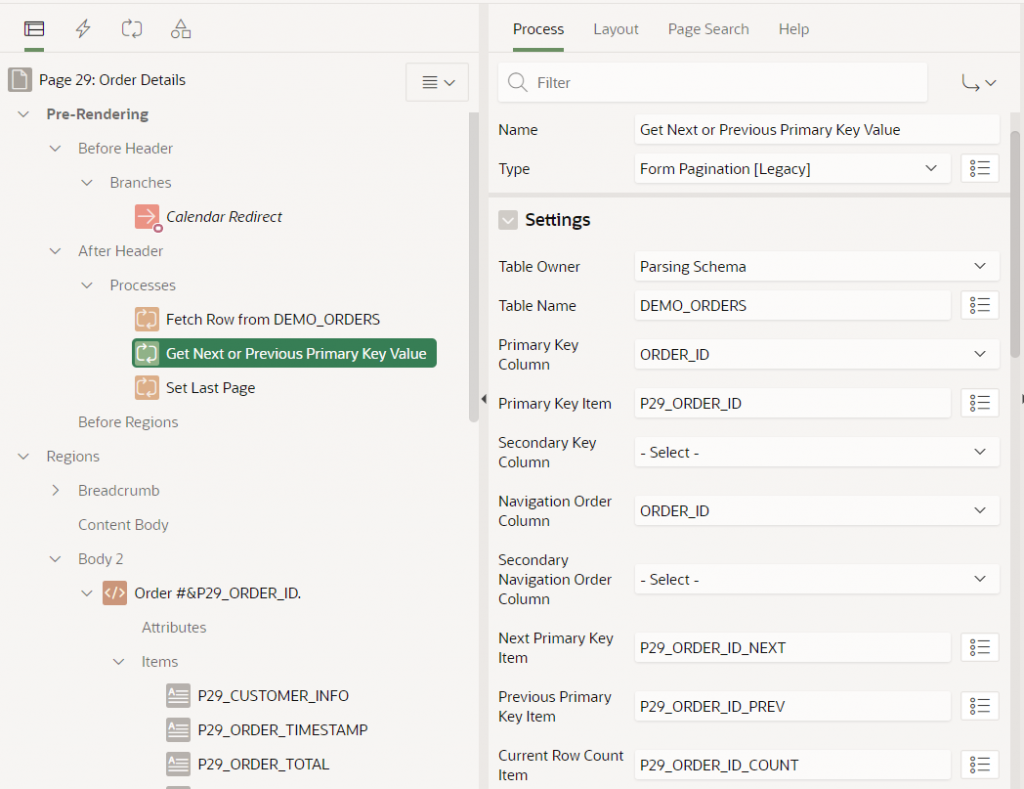Collapse the Regions node
The height and width of the screenshot is (789, 1024).
tap(24, 457)
